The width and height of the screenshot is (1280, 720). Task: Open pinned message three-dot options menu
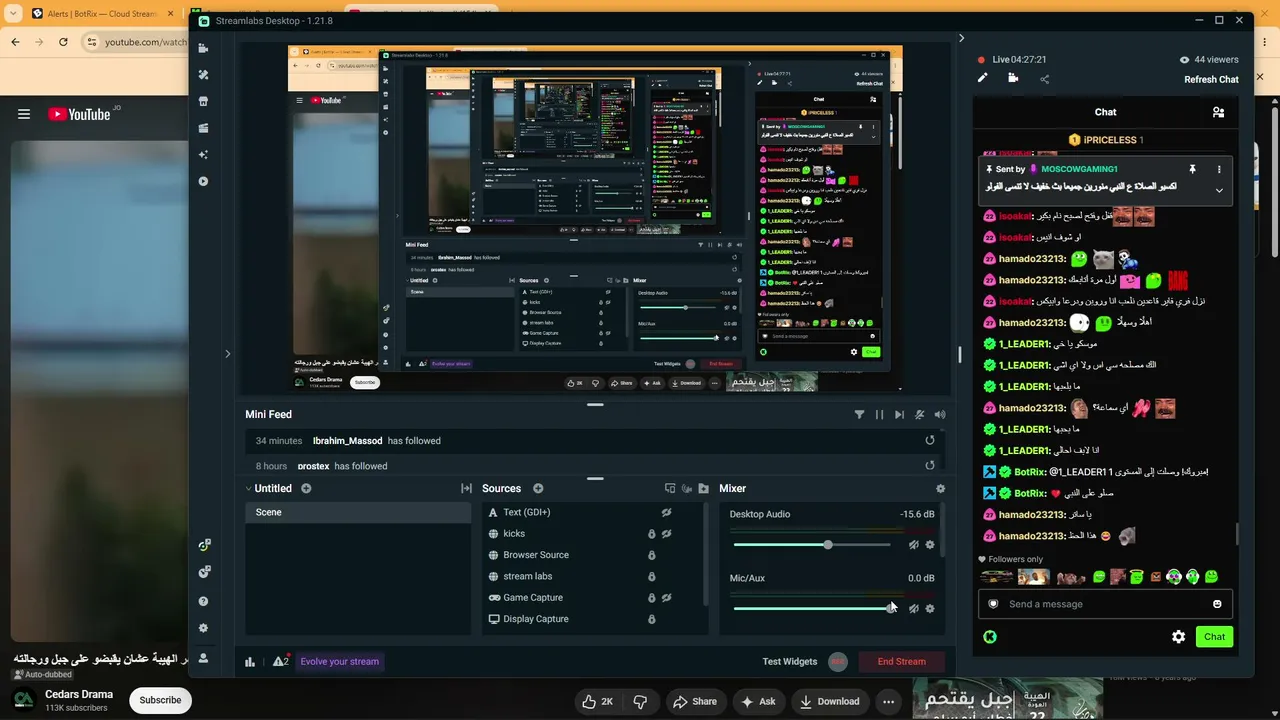[x=1219, y=169]
